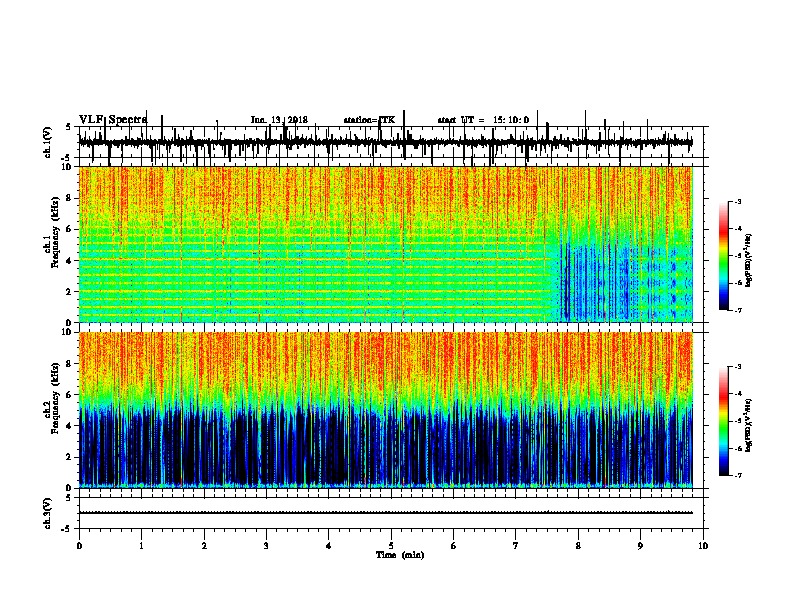Click the time axis tick label "10"
Image resolution: width=792 pixels, height=612 pixels.
703,545
